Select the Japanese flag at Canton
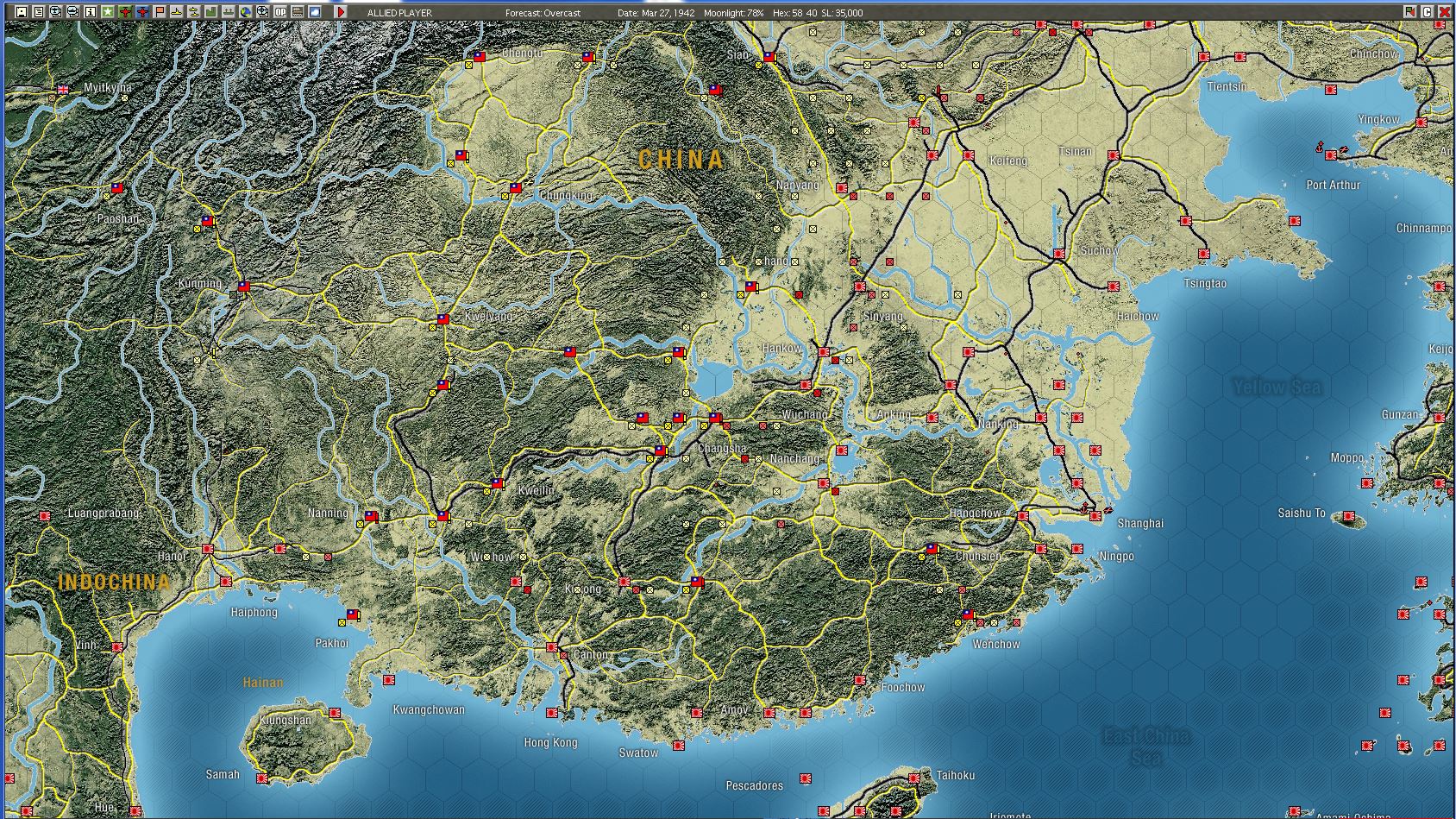1456x819 pixels. pyautogui.click(x=552, y=647)
